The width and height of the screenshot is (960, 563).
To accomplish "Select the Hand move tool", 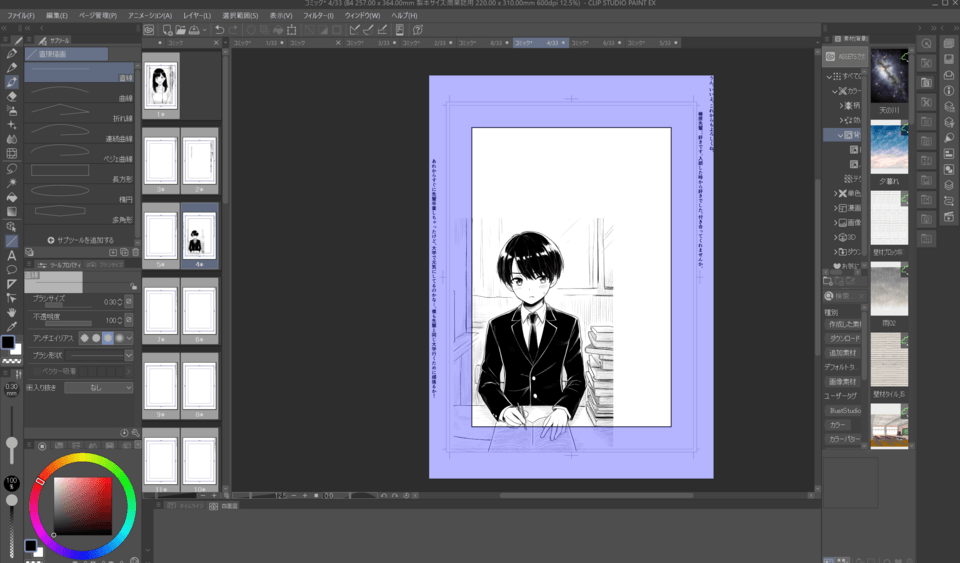I will tap(11, 312).
